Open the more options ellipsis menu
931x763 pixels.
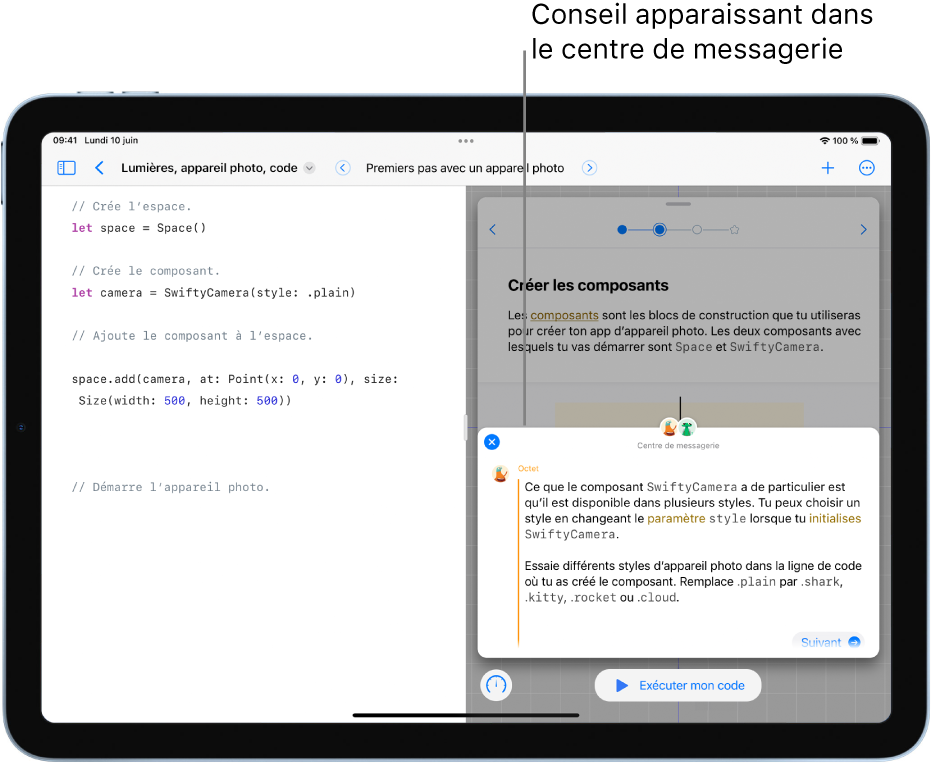click(867, 168)
